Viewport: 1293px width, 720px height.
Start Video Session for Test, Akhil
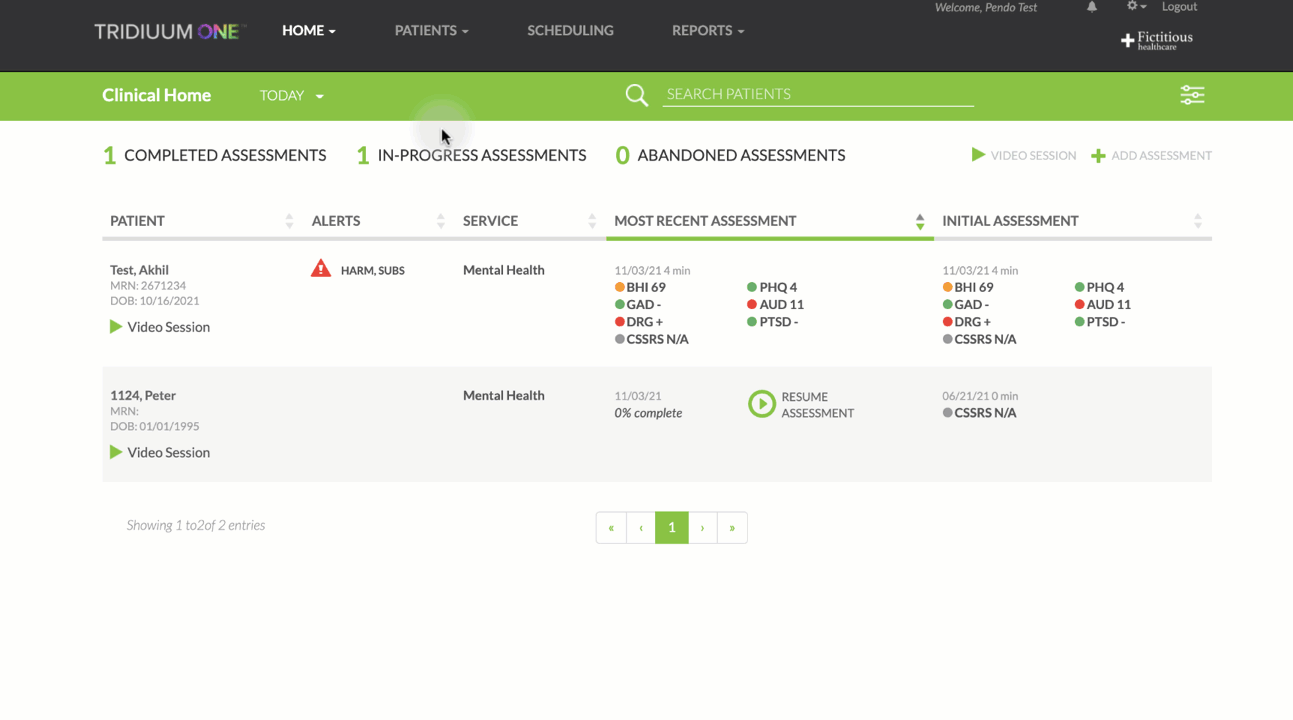(160, 327)
